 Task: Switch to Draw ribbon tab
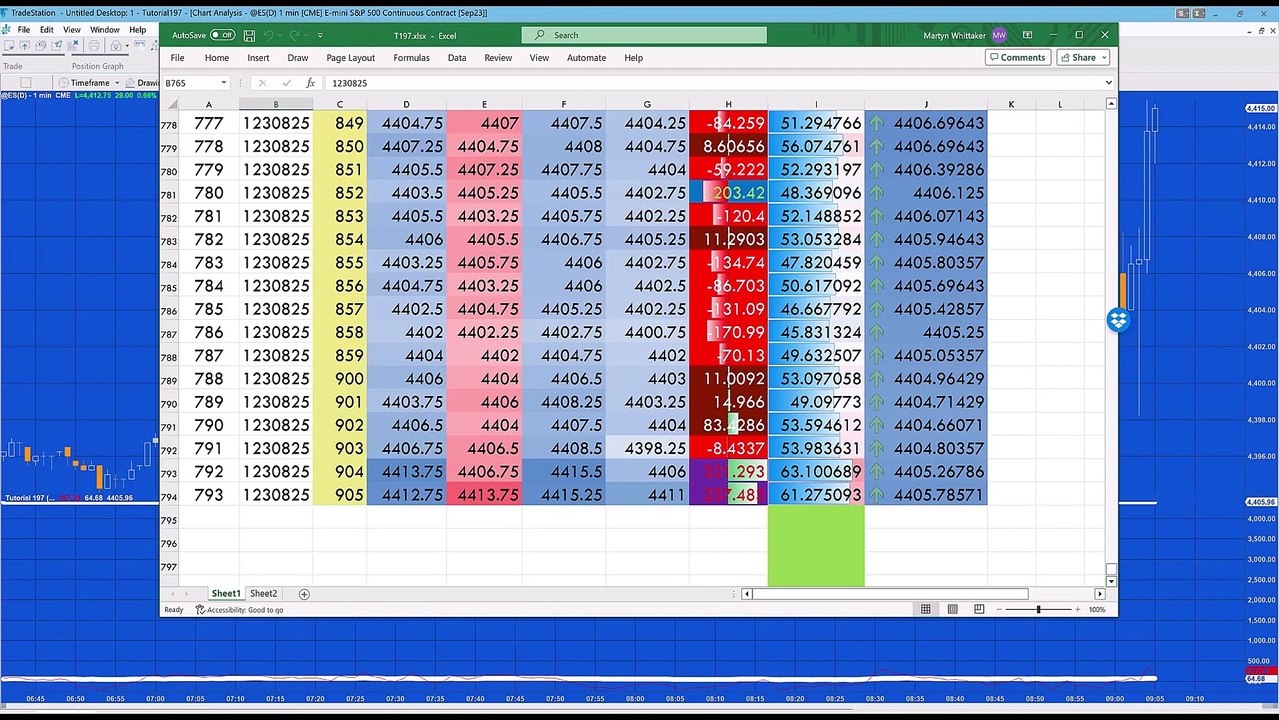click(x=298, y=58)
